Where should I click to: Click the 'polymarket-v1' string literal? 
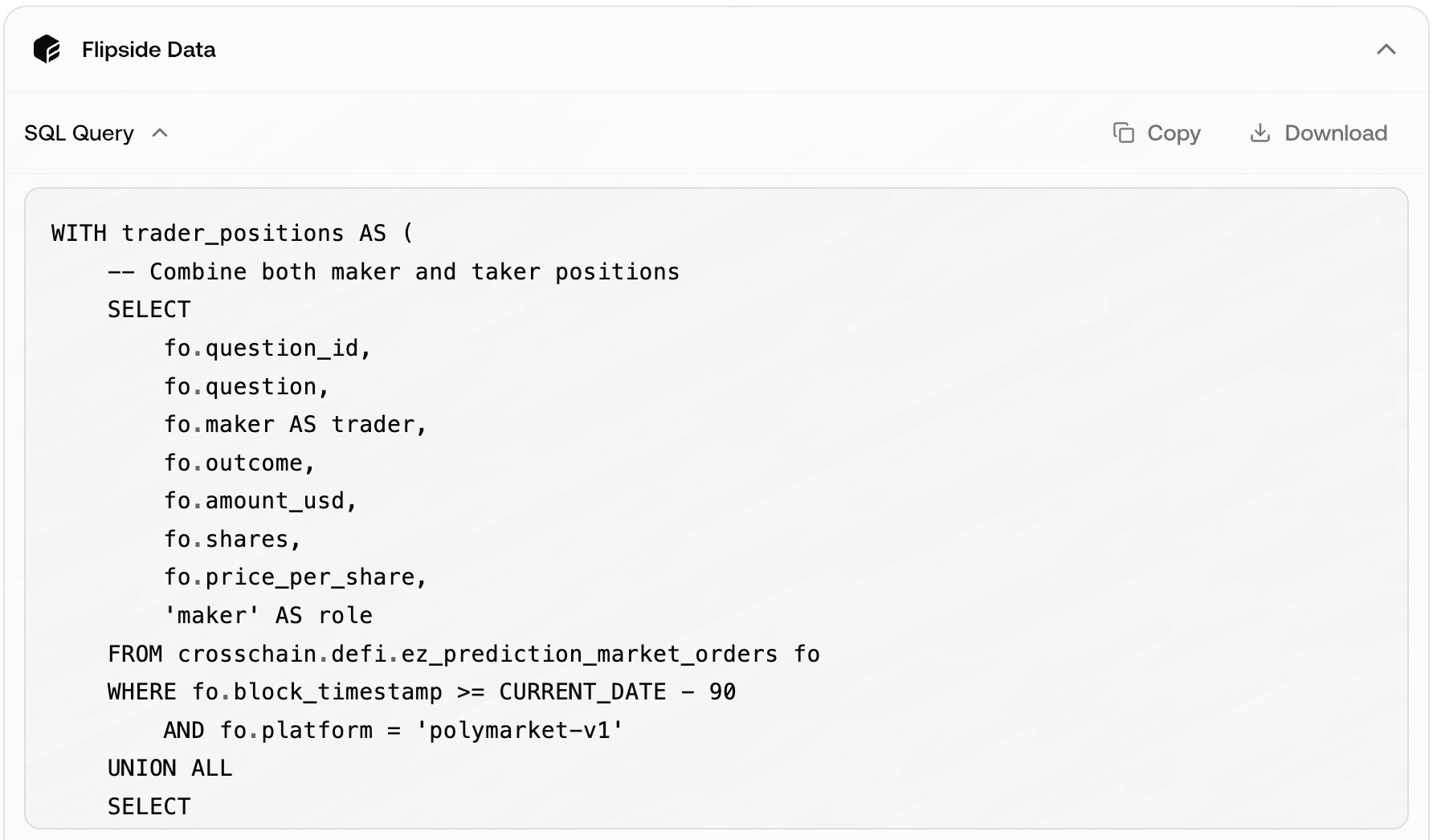519,729
